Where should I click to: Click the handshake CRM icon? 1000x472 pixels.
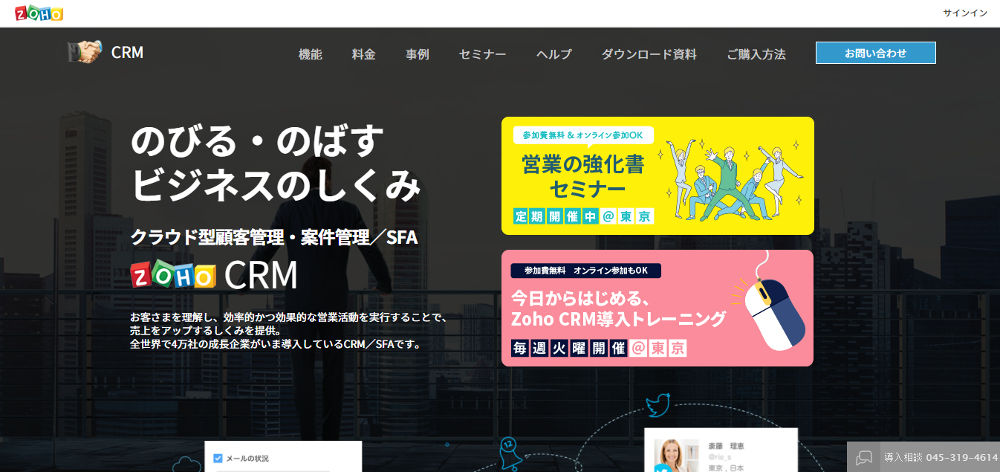tap(85, 52)
